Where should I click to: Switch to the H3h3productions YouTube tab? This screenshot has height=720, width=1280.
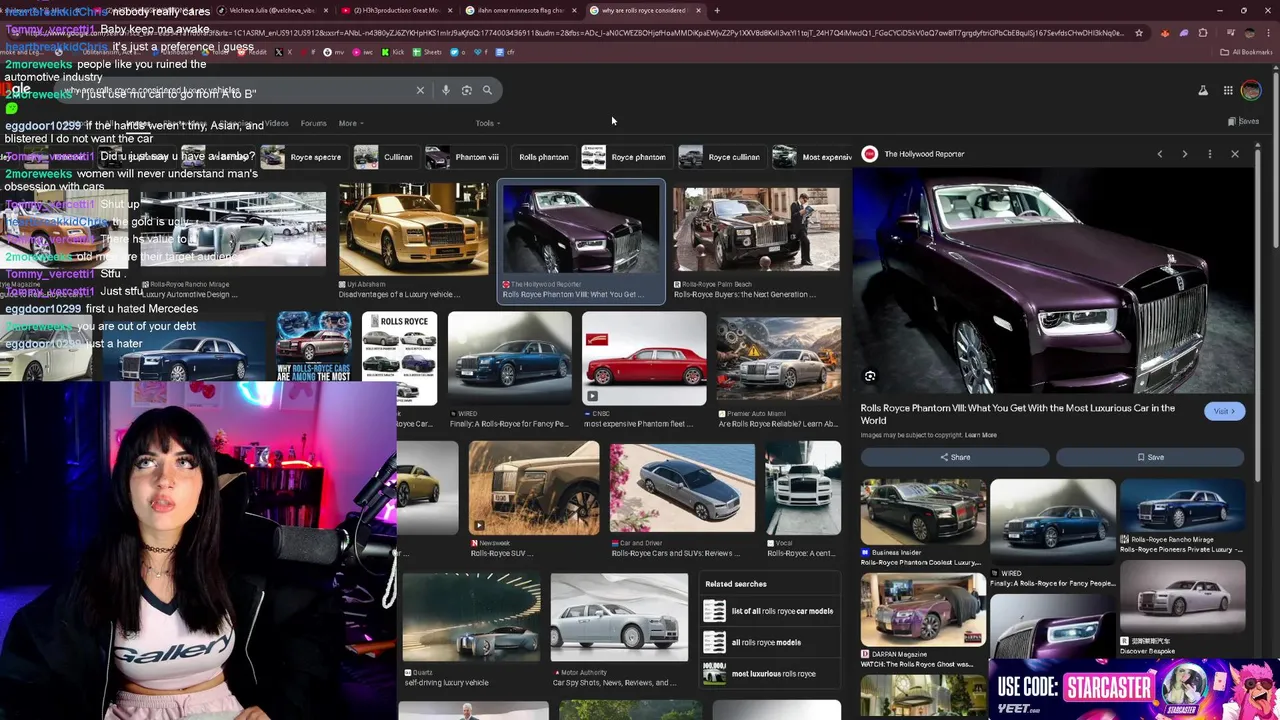coord(398,10)
